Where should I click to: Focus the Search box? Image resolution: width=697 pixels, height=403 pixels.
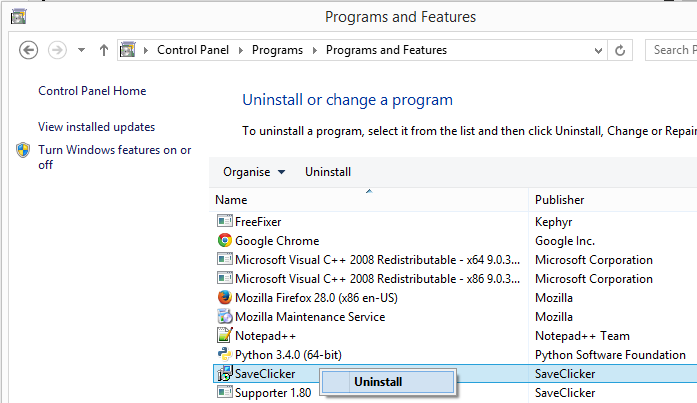[671, 50]
